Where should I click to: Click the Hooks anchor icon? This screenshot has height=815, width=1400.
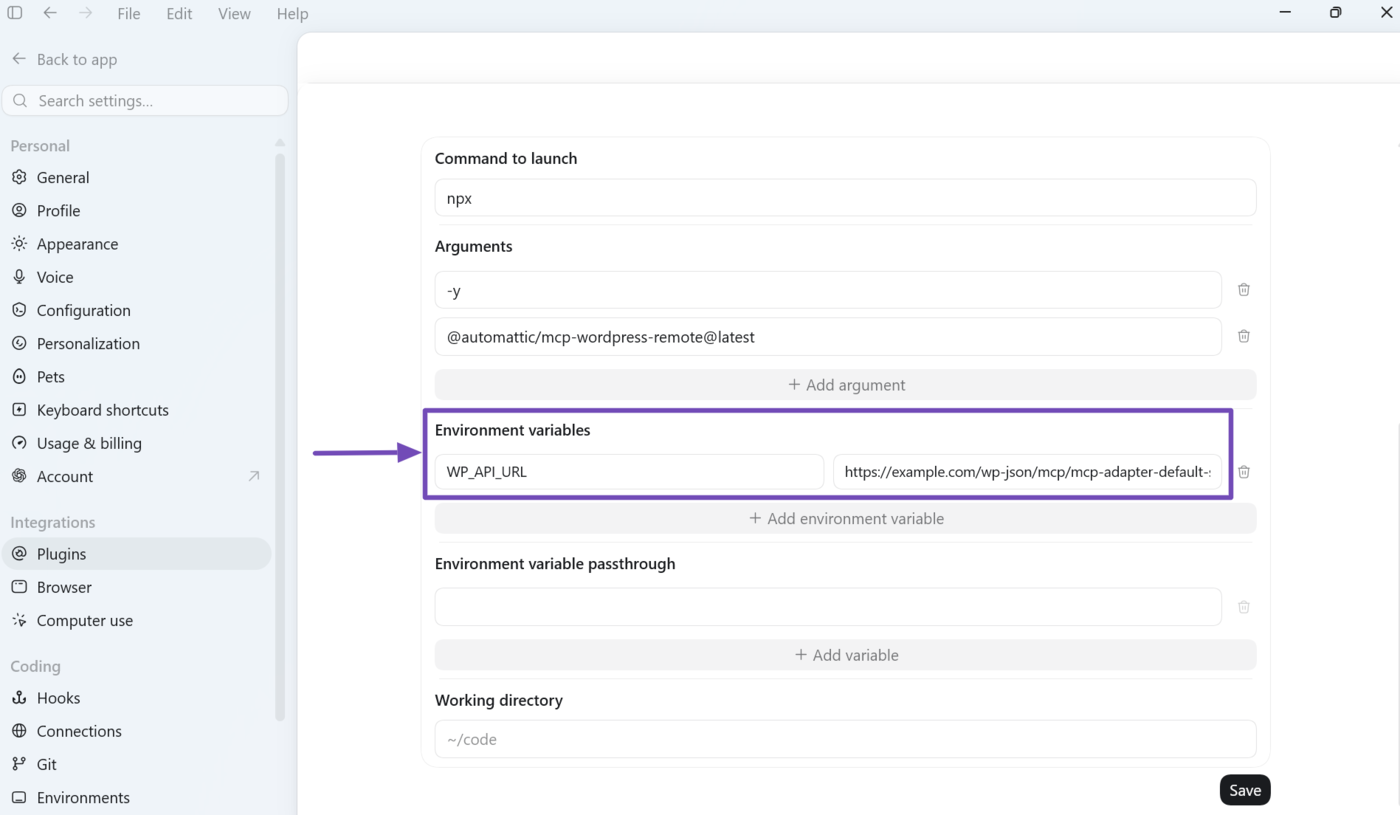19,698
